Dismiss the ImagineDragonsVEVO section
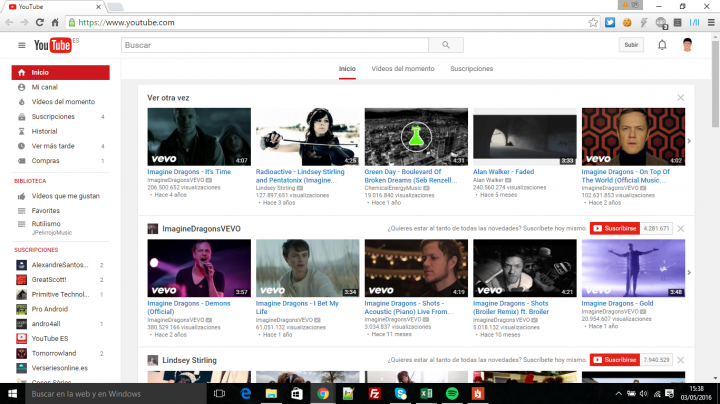The height and width of the screenshot is (404, 720). click(681, 229)
